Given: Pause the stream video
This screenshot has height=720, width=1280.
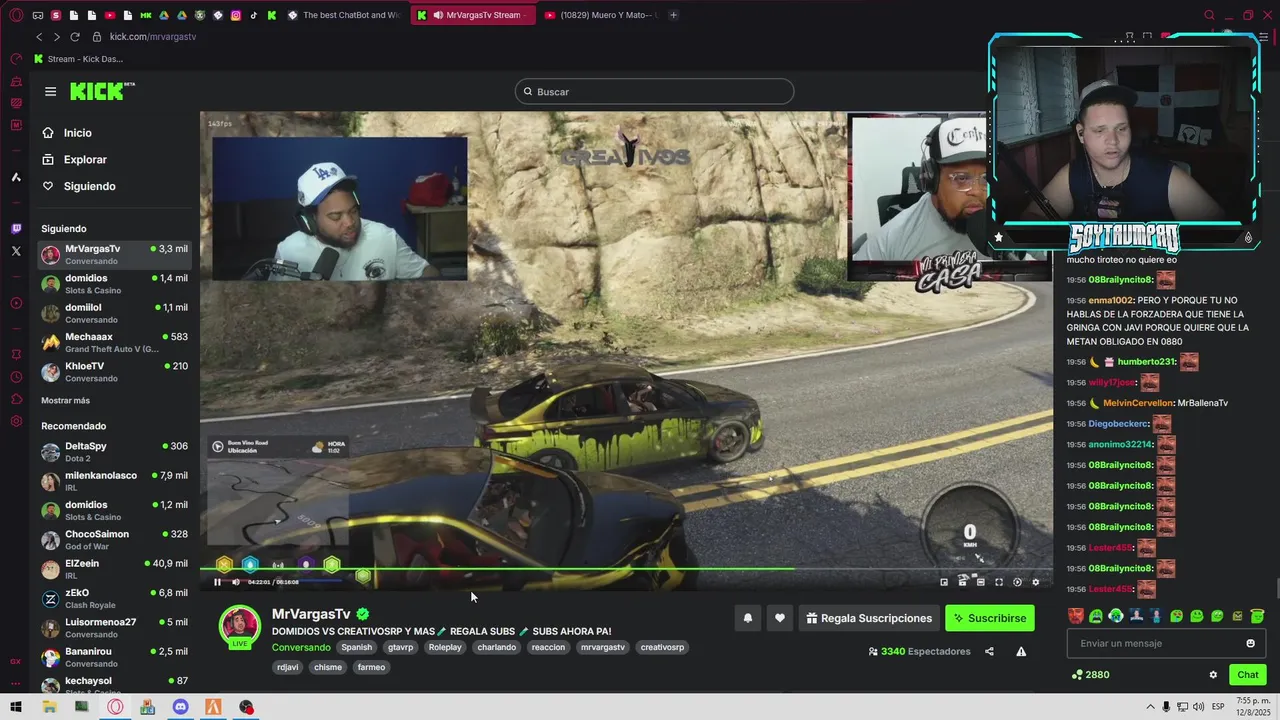Looking at the screenshot, I should pyautogui.click(x=217, y=582).
